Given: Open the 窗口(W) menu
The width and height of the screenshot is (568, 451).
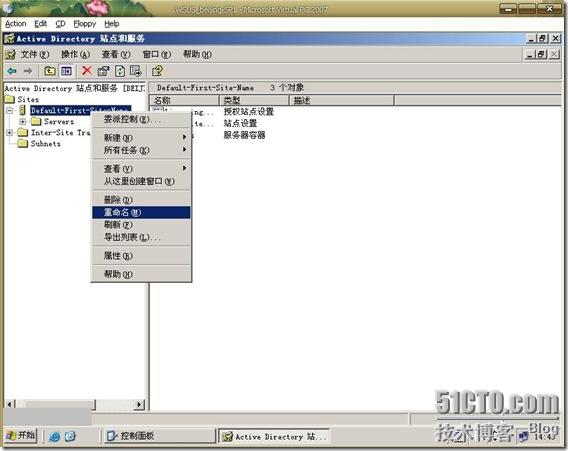Looking at the screenshot, I should (156, 55).
